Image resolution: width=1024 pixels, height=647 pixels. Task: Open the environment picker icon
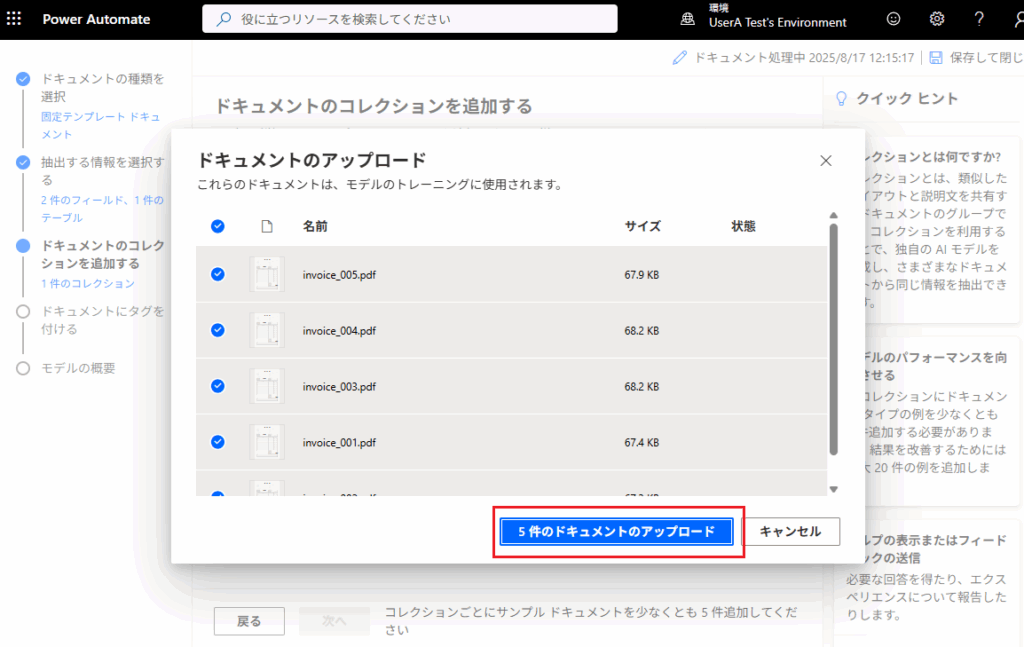687,19
